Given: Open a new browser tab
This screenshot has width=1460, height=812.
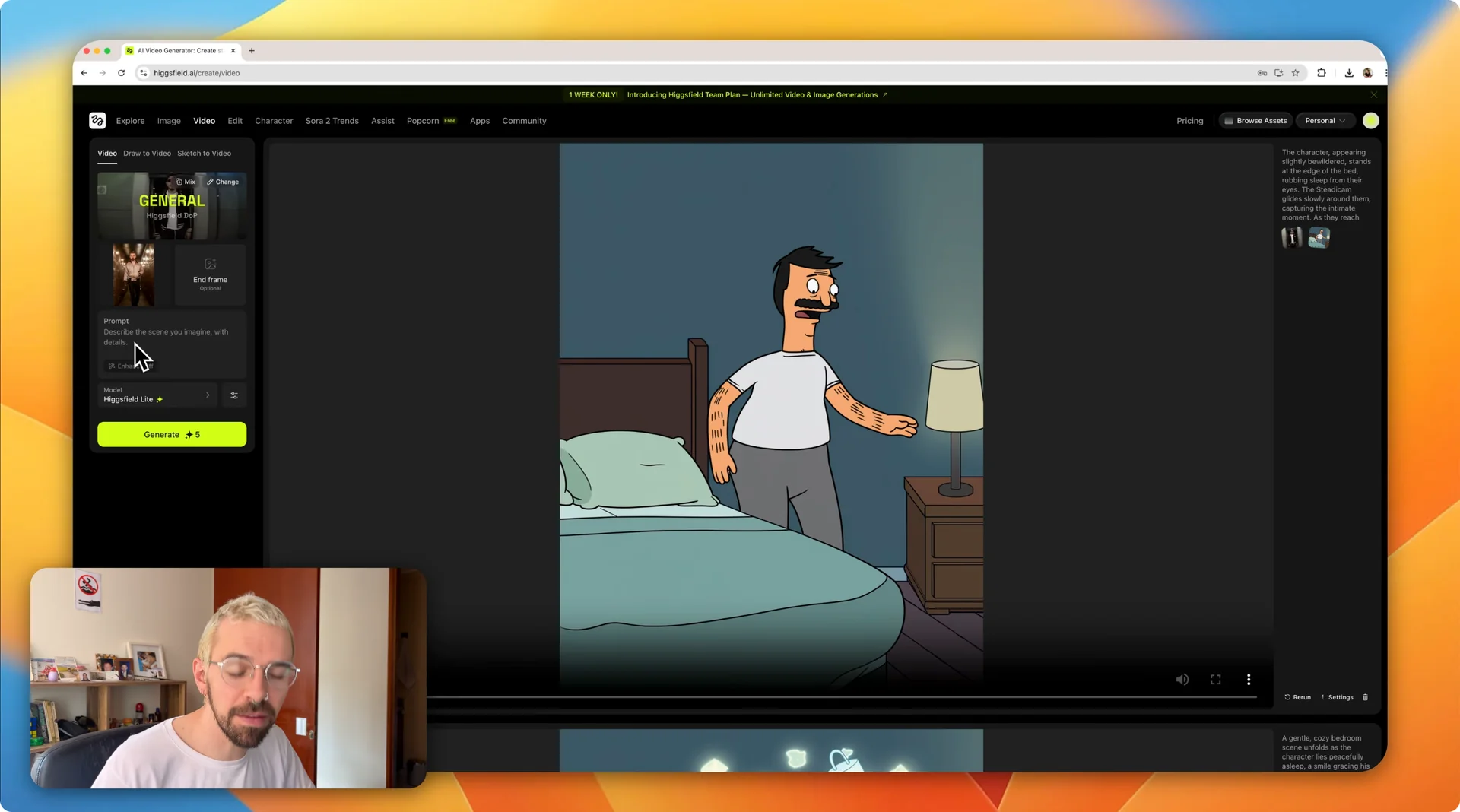Looking at the screenshot, I should 252,51.
